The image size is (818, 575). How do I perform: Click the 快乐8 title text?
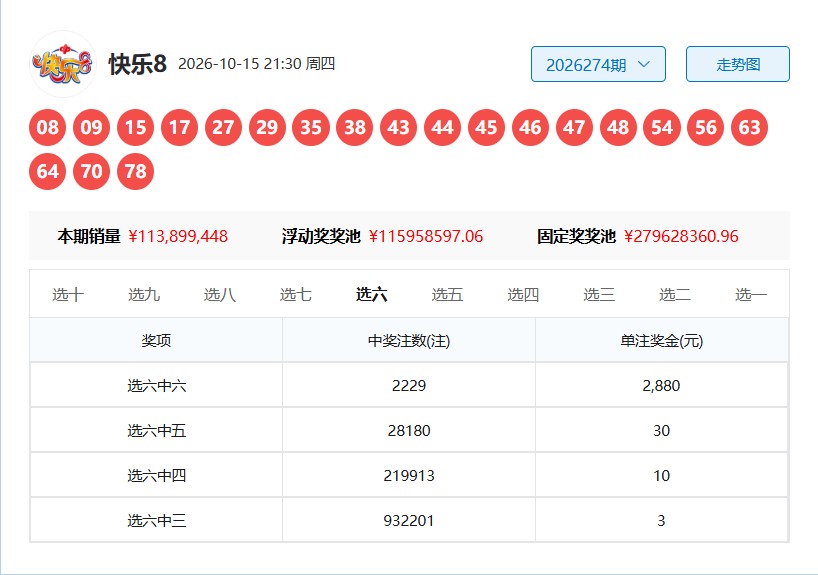138,64
